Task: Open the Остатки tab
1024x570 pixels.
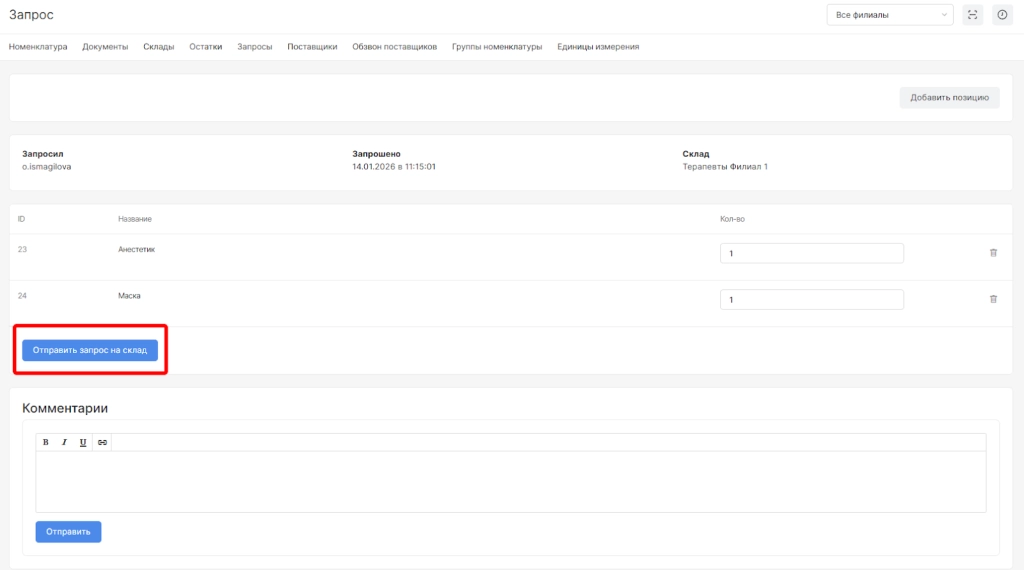Action: 205,47
